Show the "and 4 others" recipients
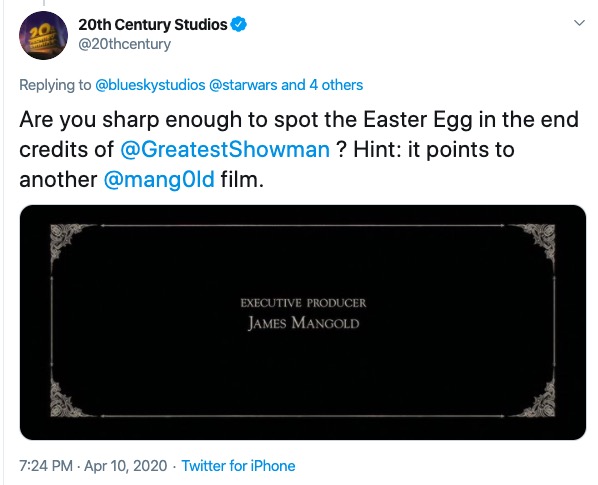The width and height of the screenshot is (598, 485). coord(322,85)
